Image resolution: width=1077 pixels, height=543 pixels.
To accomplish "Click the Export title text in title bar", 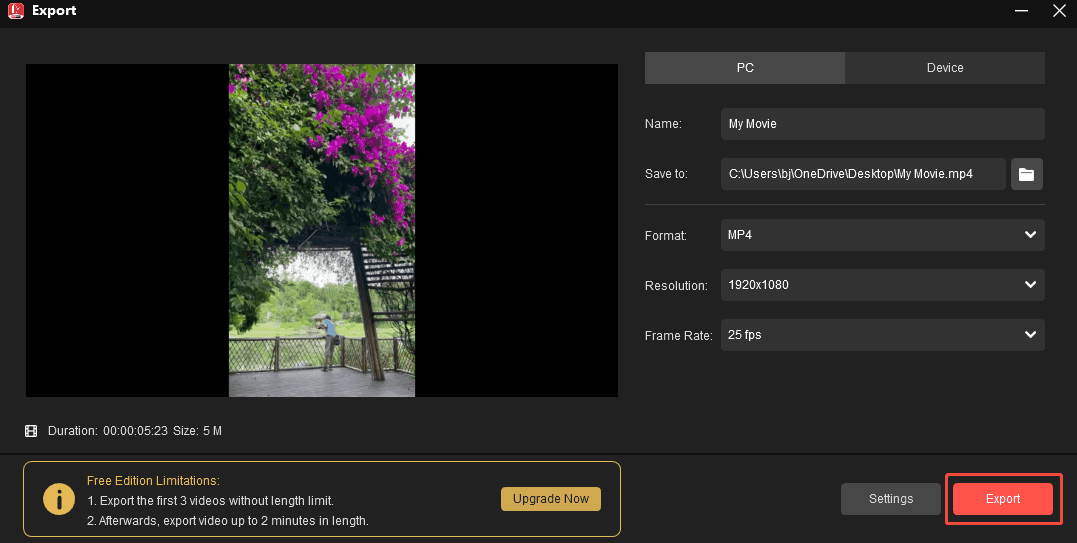I will pos(54,11).
